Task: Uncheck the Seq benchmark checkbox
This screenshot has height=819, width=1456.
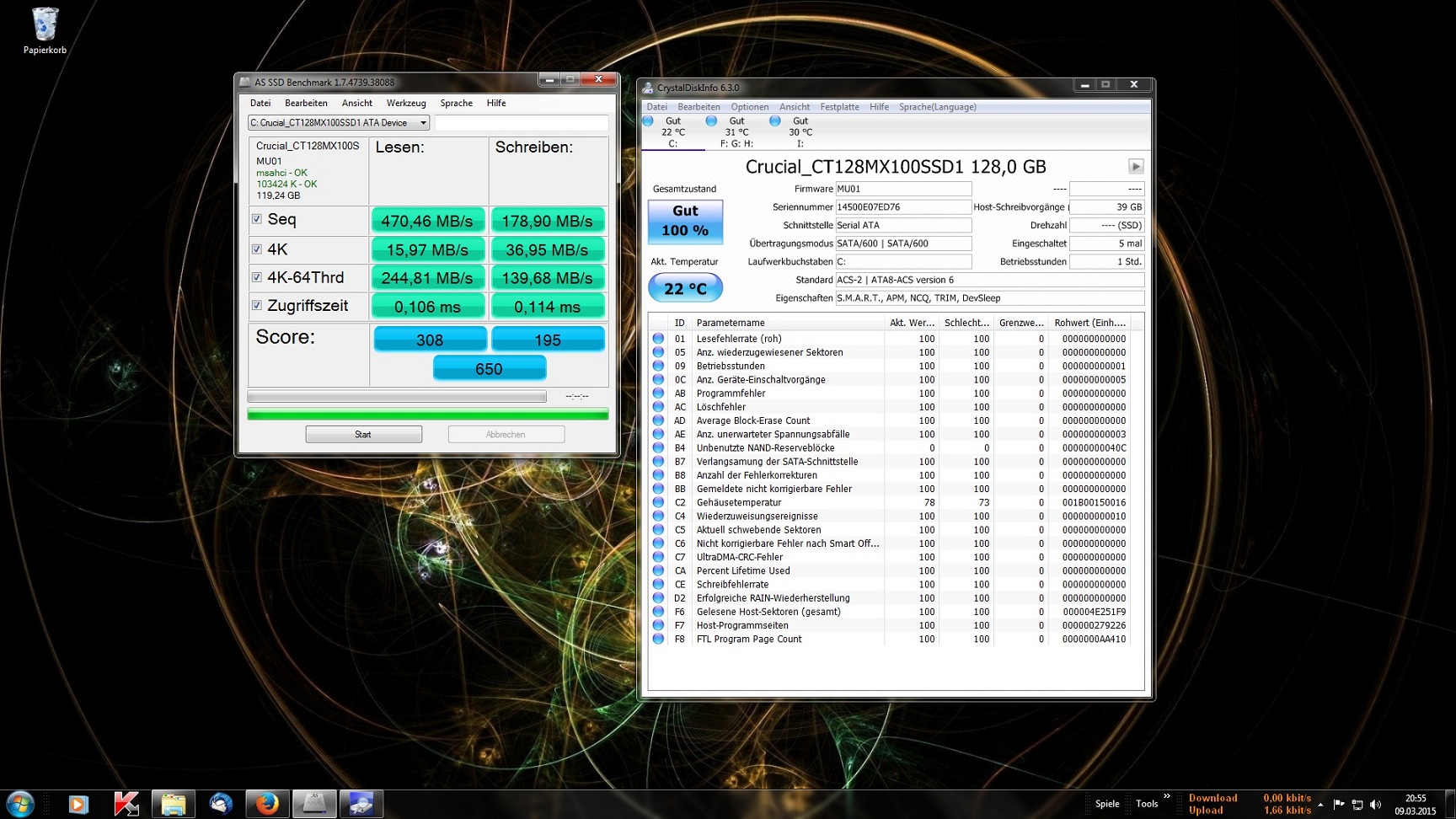Action: click(257, 219)
